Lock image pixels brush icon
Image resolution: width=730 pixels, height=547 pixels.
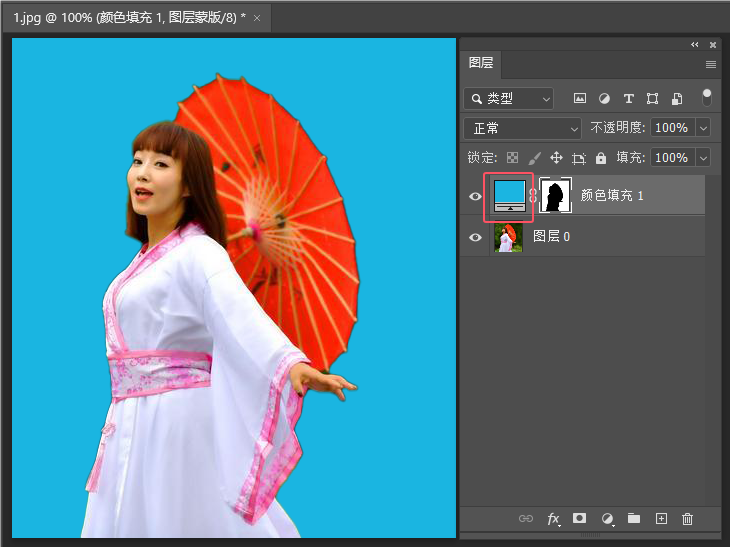pyautogui.click(x=534, y=158)
